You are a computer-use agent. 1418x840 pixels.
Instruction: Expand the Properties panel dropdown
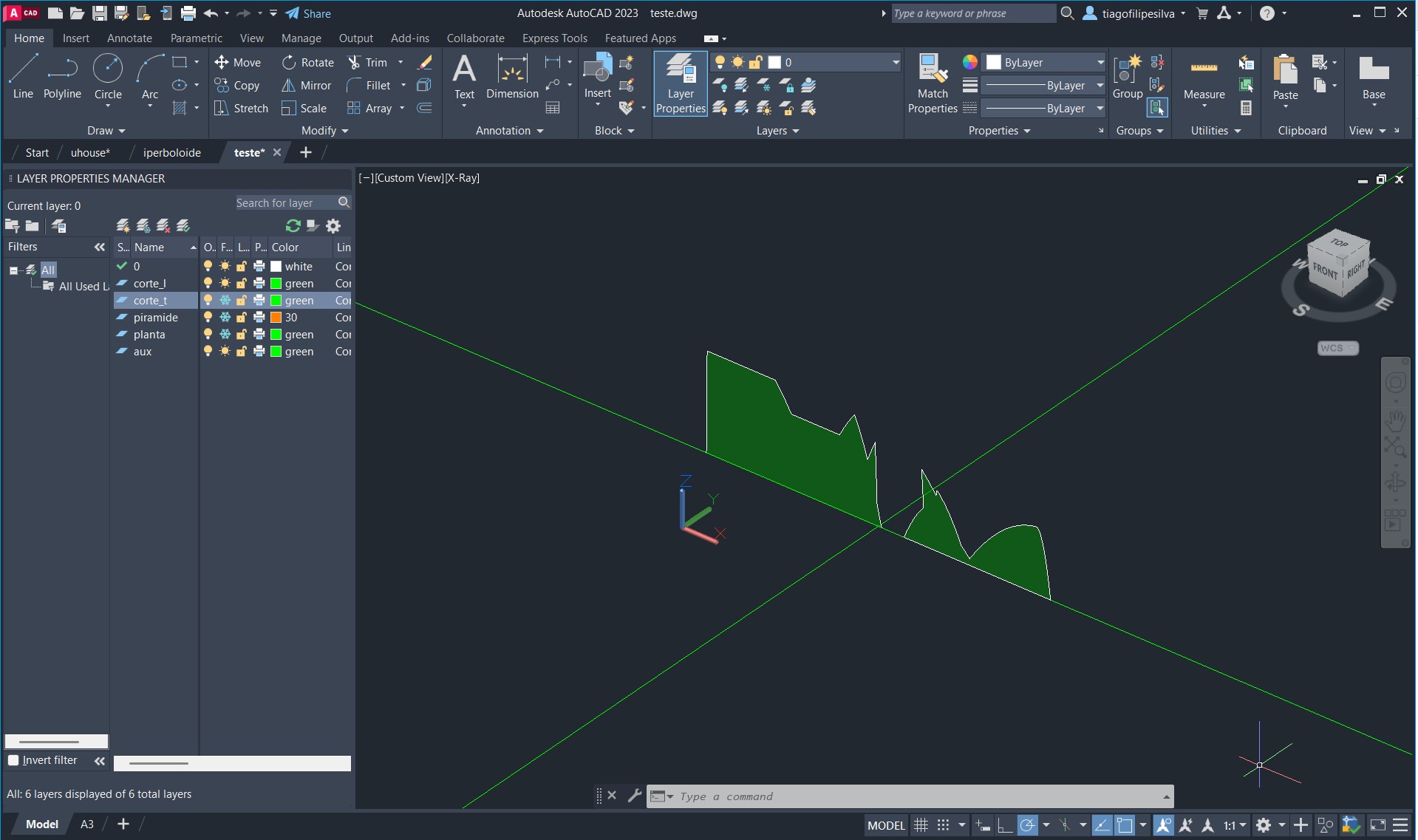coord(1000,131)
